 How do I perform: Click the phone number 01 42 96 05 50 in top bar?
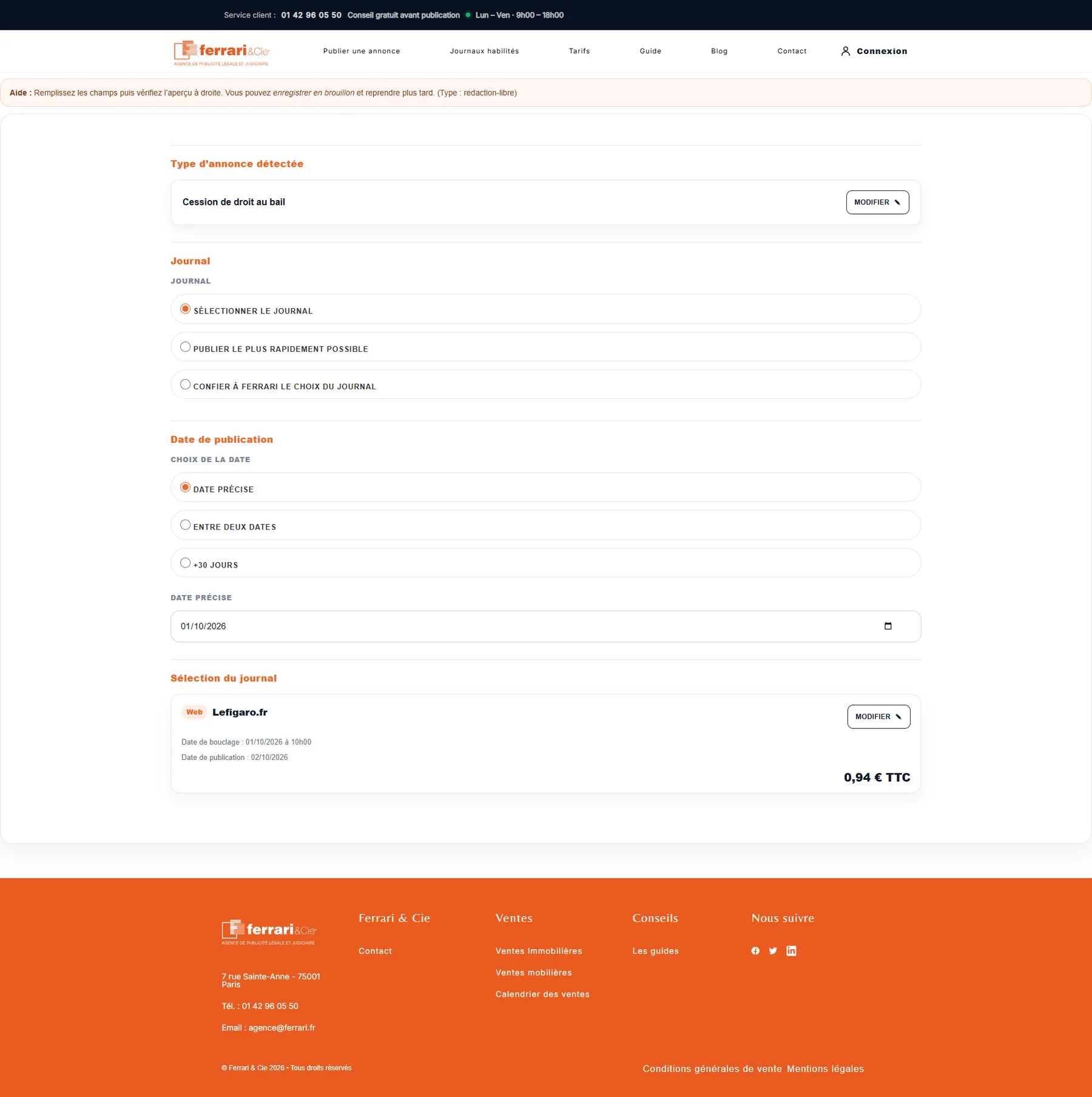tap(311, 15)
